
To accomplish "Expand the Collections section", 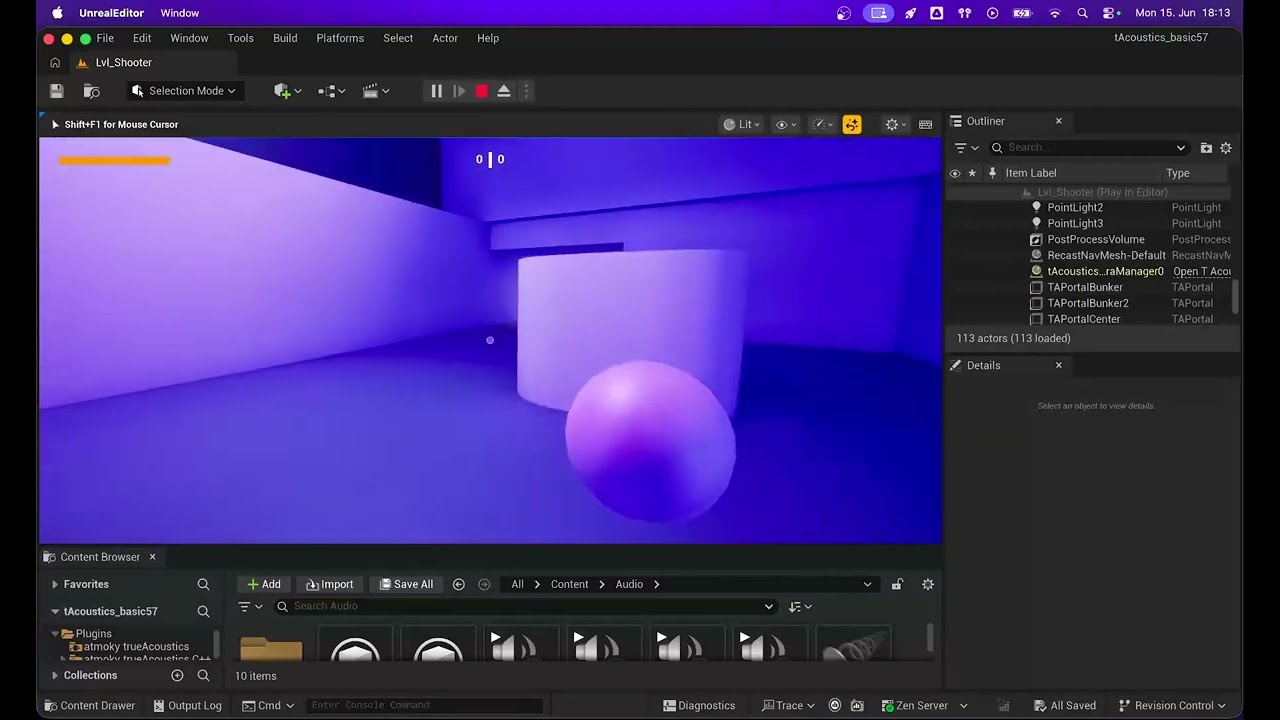I will point(55,676).
